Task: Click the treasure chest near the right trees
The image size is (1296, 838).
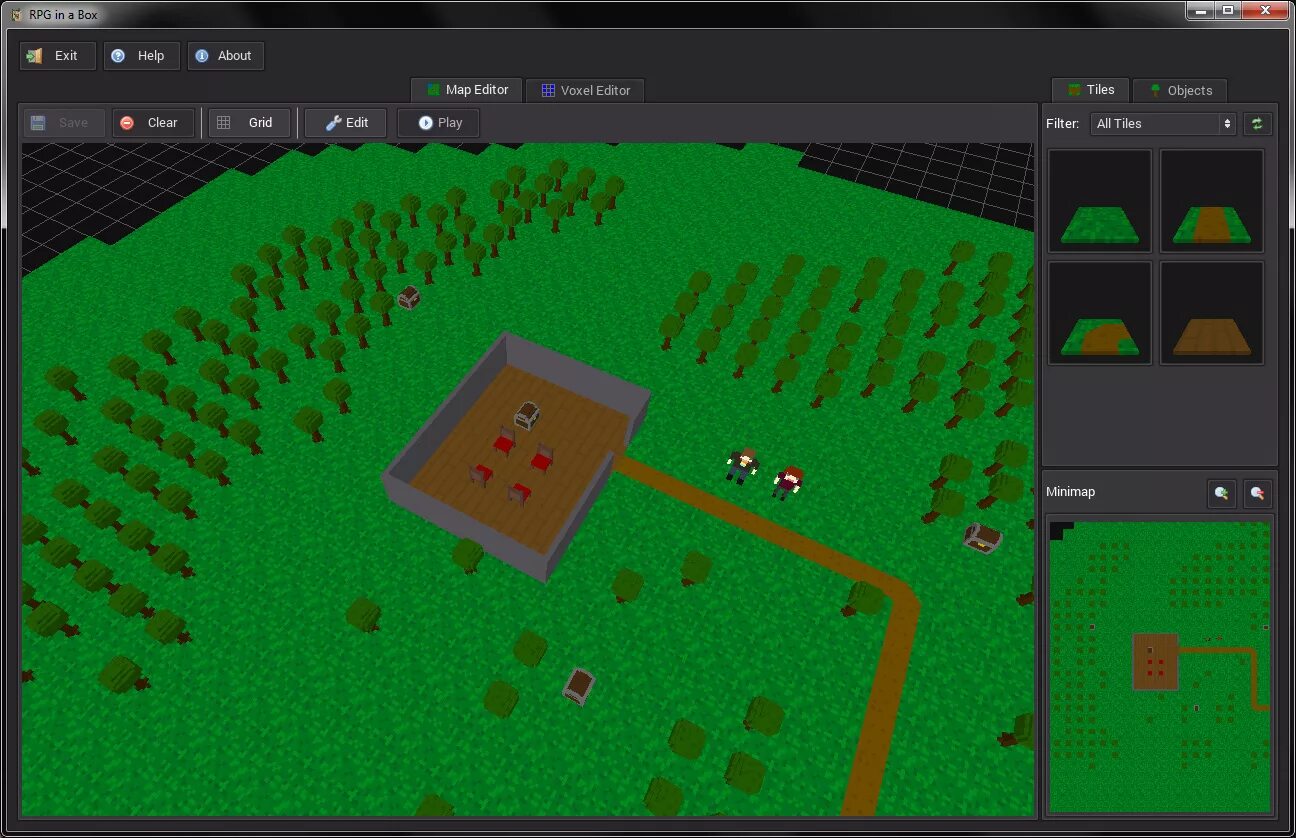Action: pyautogui.click(x=982, y=538)
